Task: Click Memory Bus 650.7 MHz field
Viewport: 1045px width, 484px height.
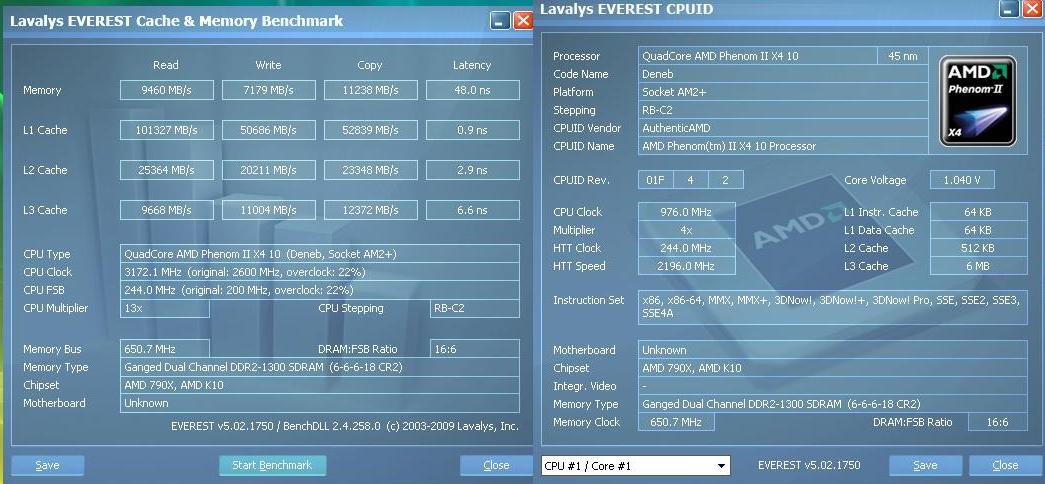Action: click(165, 349)
